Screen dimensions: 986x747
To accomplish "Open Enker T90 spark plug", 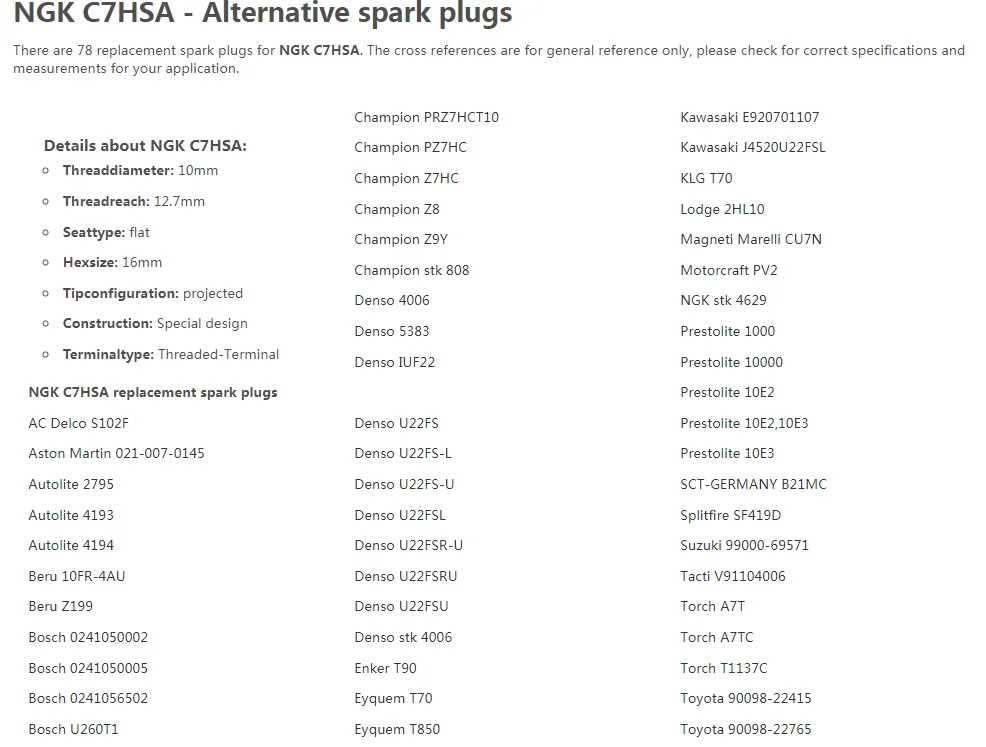I will [x=385, y=668].
